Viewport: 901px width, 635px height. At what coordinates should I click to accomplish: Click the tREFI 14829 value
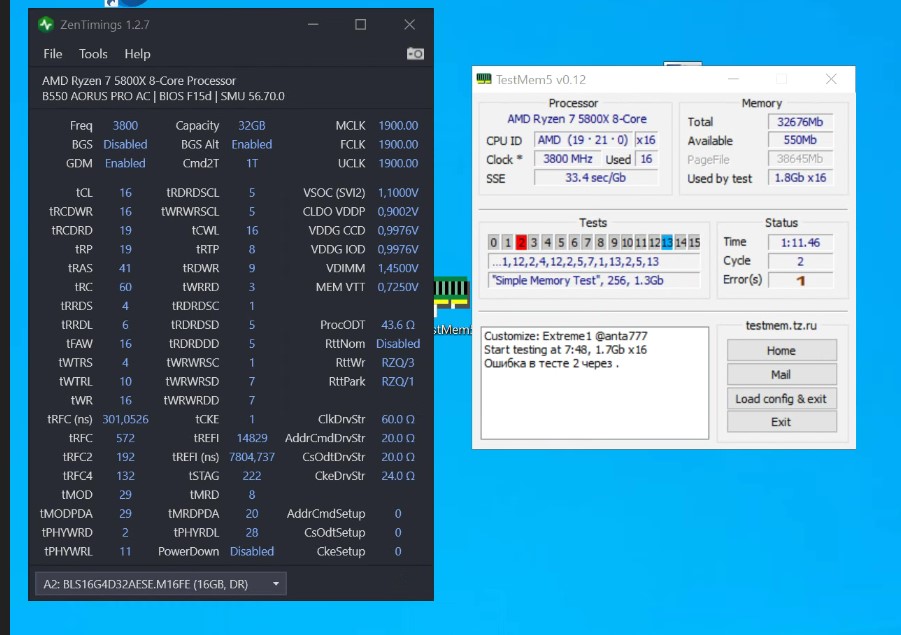tap(252, 438)
